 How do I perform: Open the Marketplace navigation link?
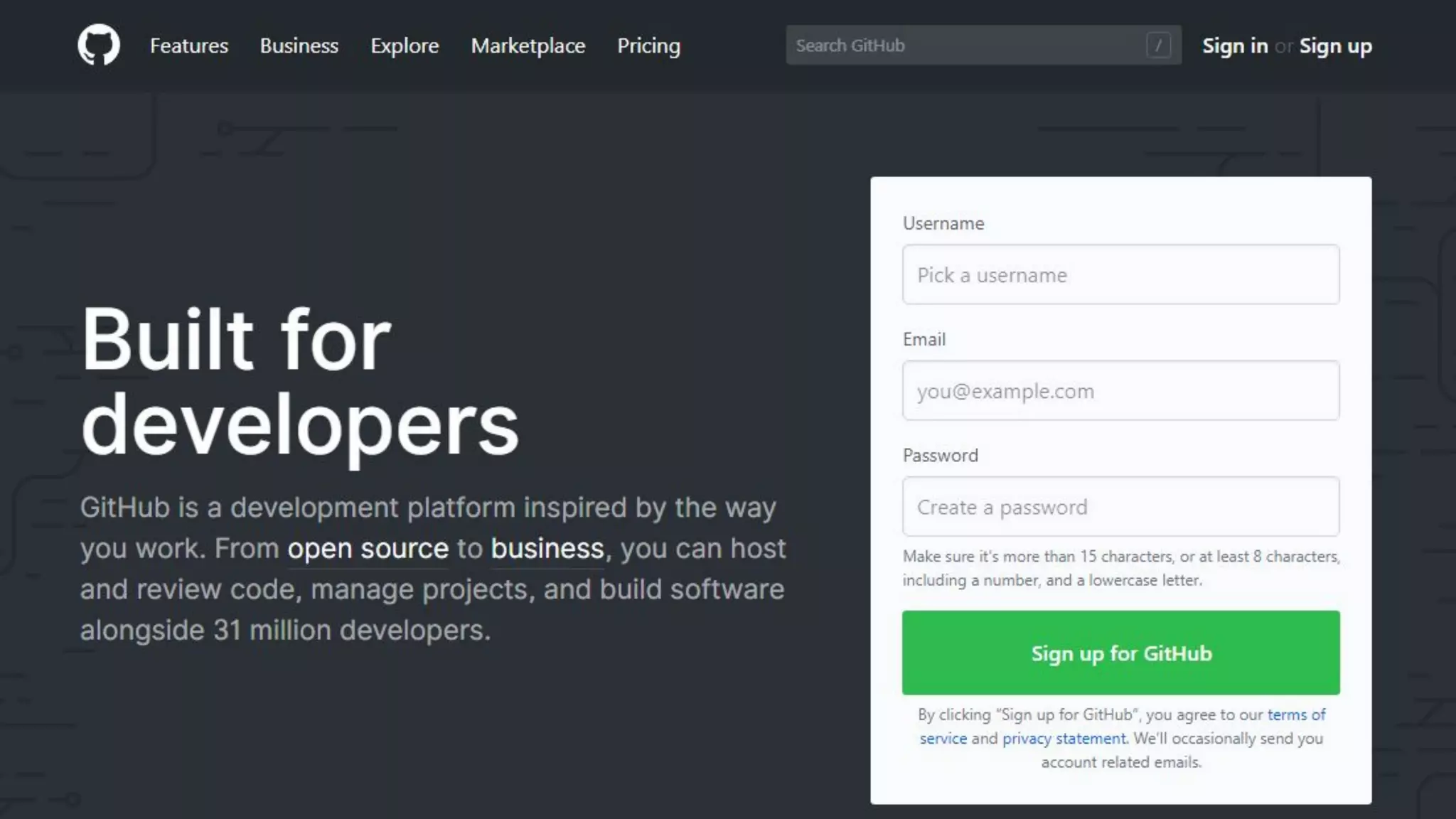coord(528,45)
